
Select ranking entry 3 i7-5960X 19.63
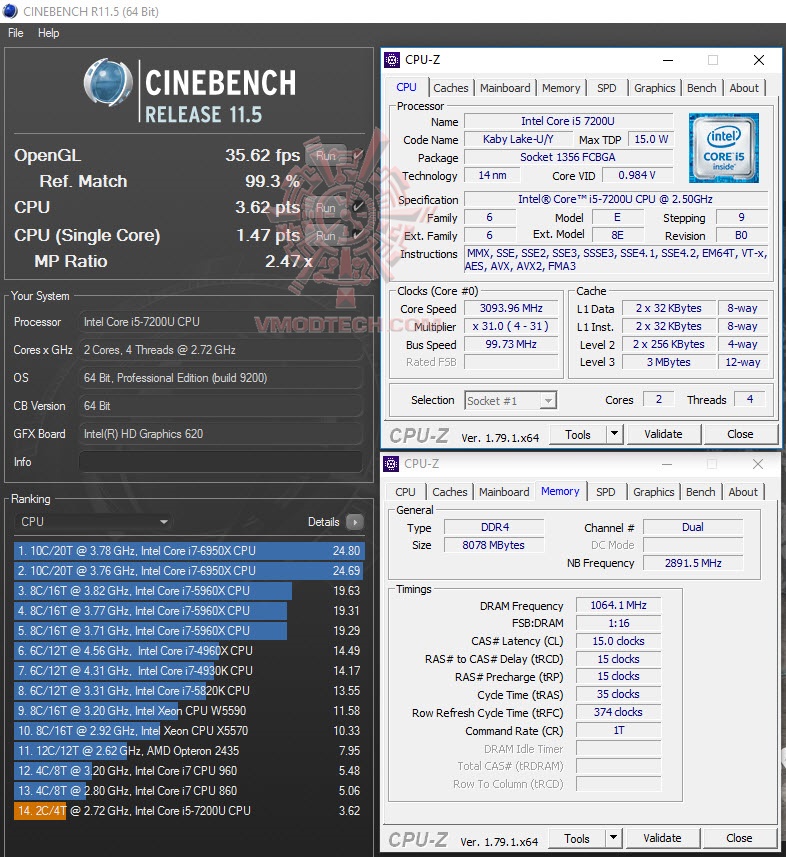click(x=189, y=591)
